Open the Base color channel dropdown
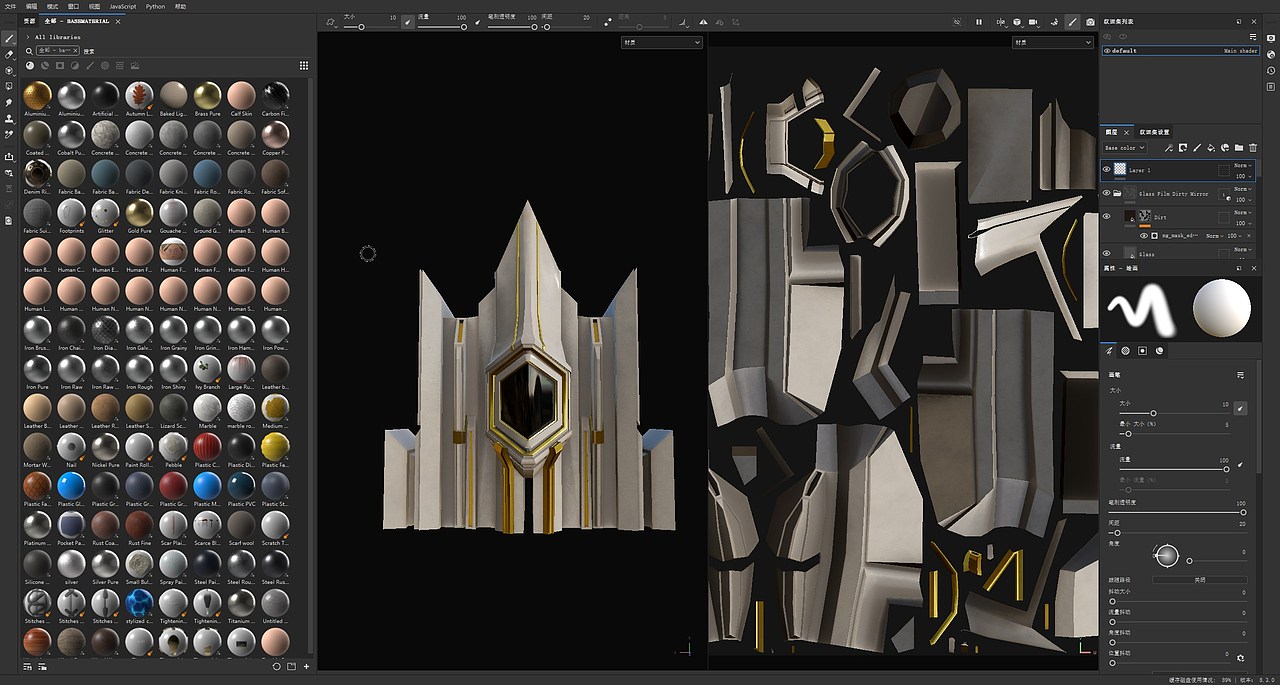 tap(1125, 148)
